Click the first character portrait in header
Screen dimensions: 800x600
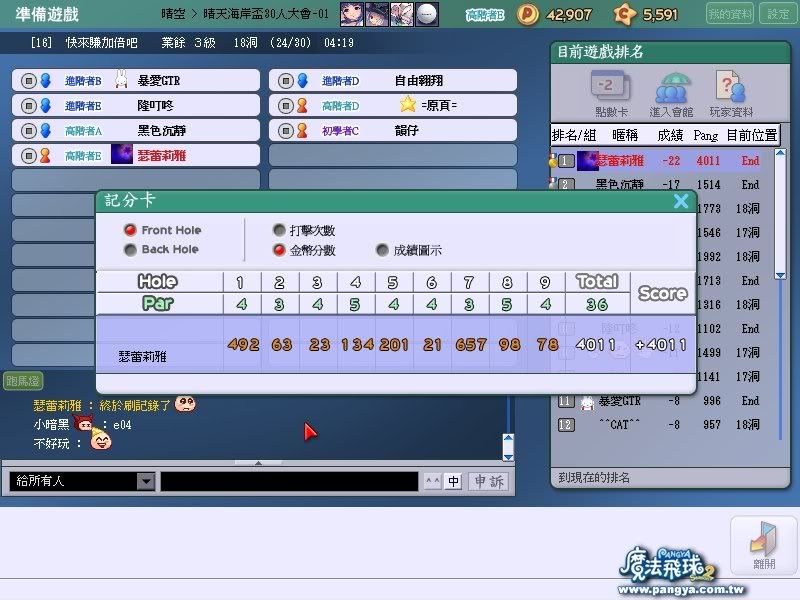(352, 14)
